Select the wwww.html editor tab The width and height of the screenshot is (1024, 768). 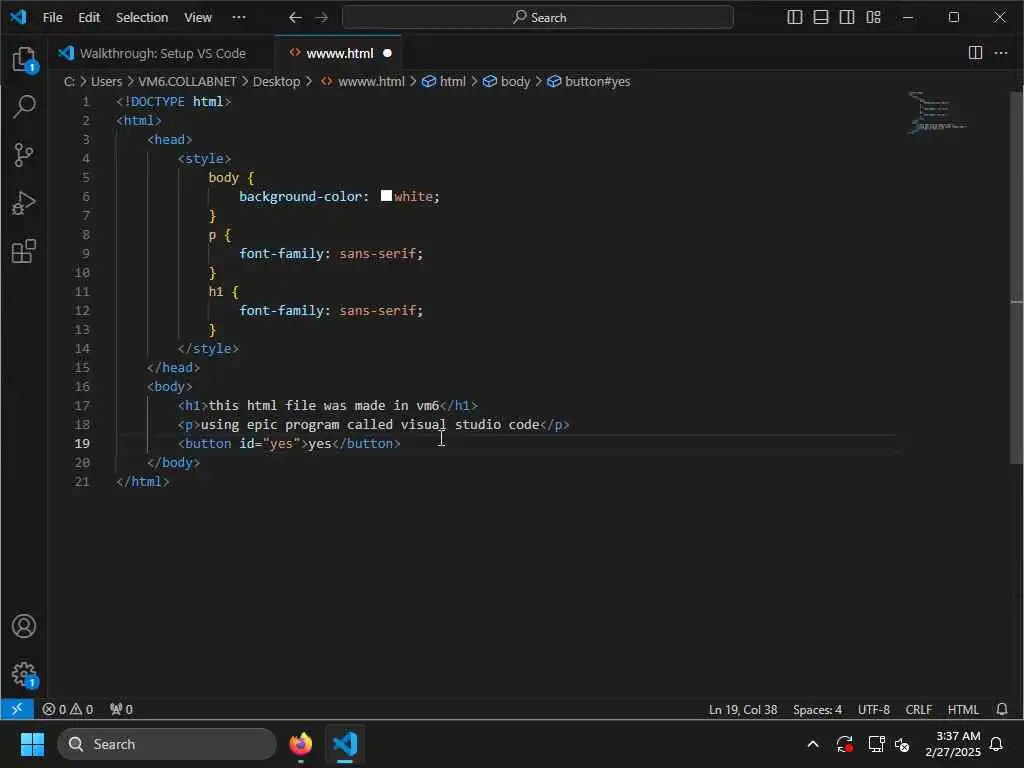tap(340, 53)
